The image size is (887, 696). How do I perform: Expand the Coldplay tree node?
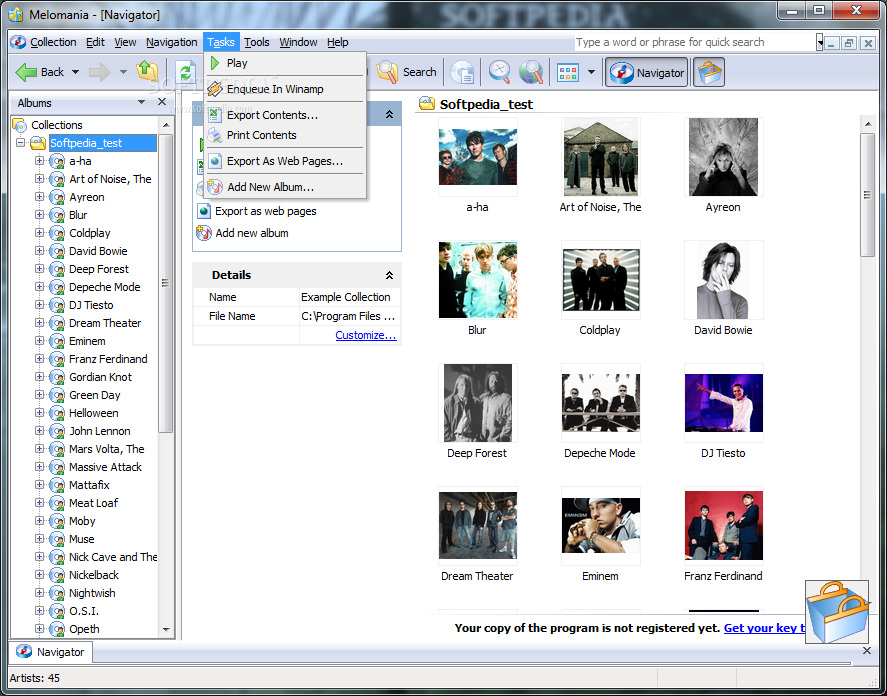39,233
